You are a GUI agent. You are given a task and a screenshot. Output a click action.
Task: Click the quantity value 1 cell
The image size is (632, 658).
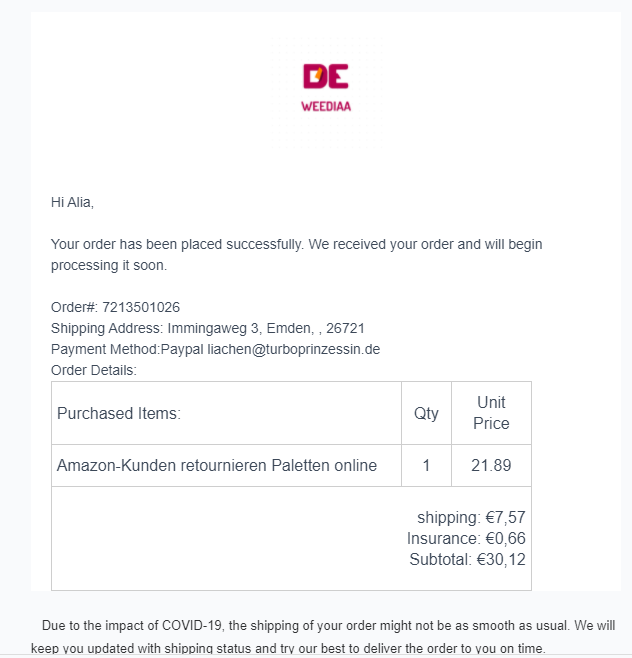point(426,465)
